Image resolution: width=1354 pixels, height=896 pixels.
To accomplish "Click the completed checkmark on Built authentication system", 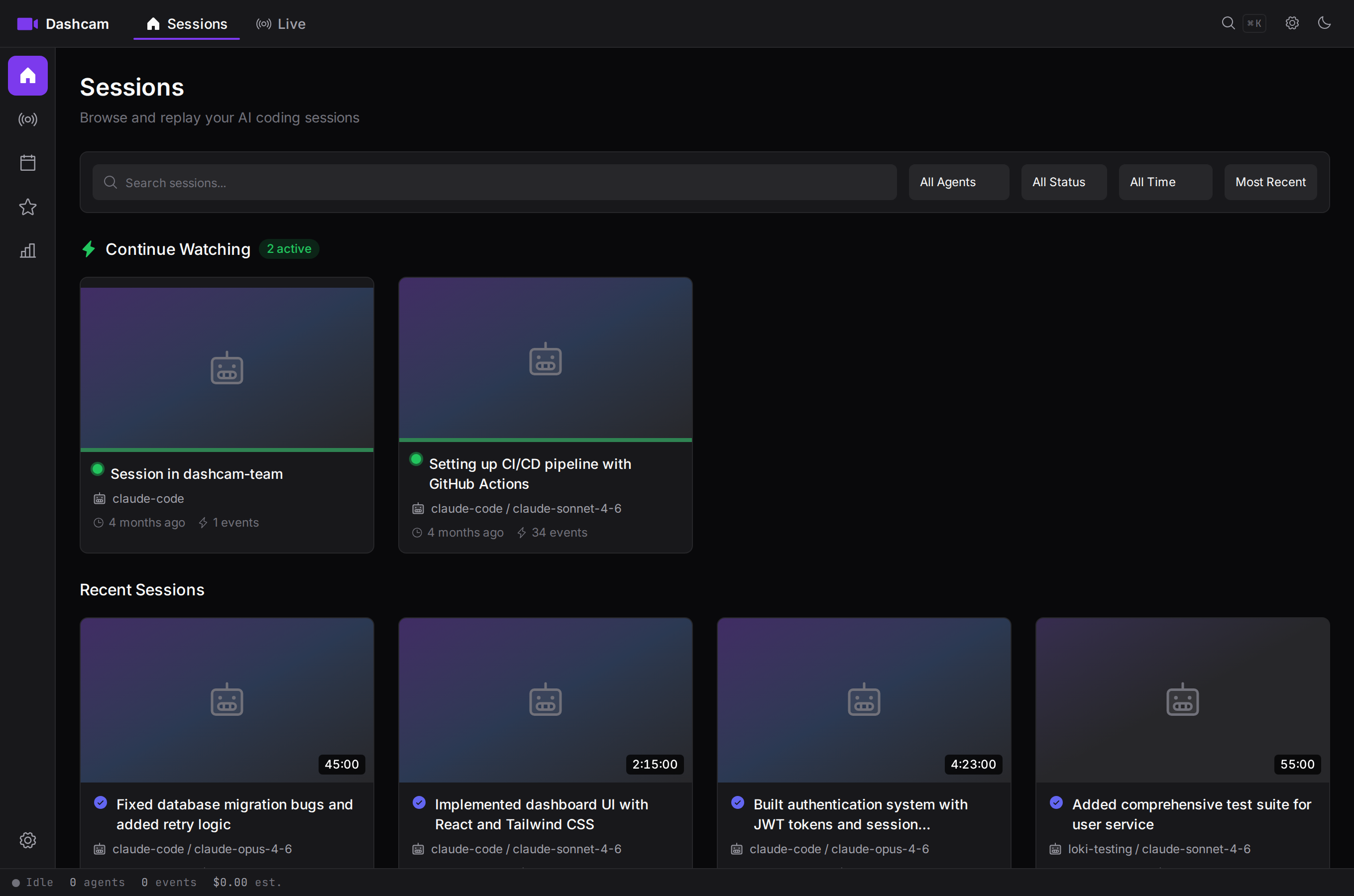I will (x=738, y=802).
